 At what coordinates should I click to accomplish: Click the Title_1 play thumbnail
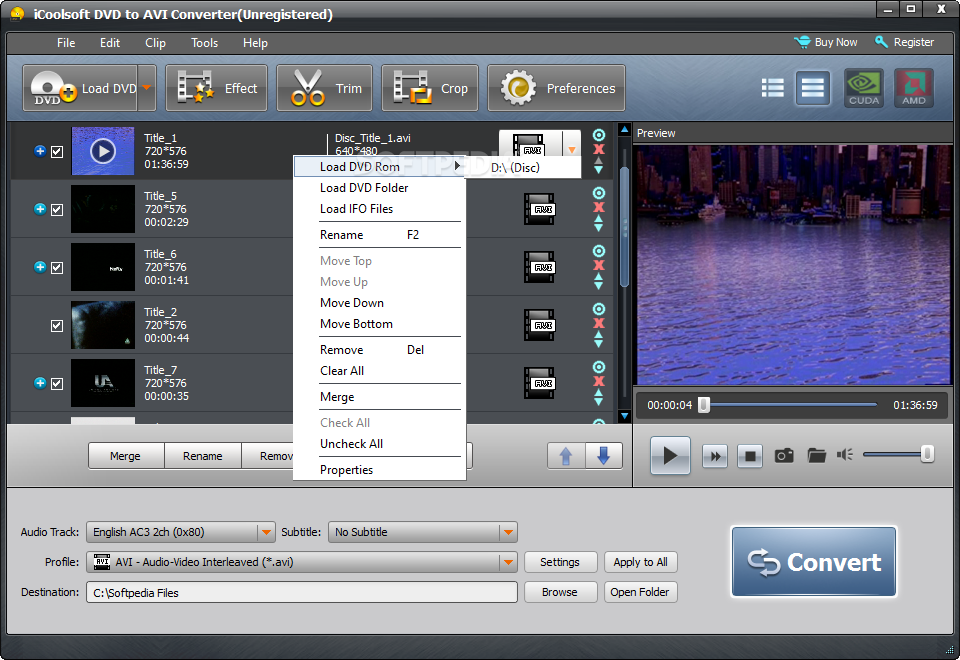pyautogui.click(x=103, y=151)
